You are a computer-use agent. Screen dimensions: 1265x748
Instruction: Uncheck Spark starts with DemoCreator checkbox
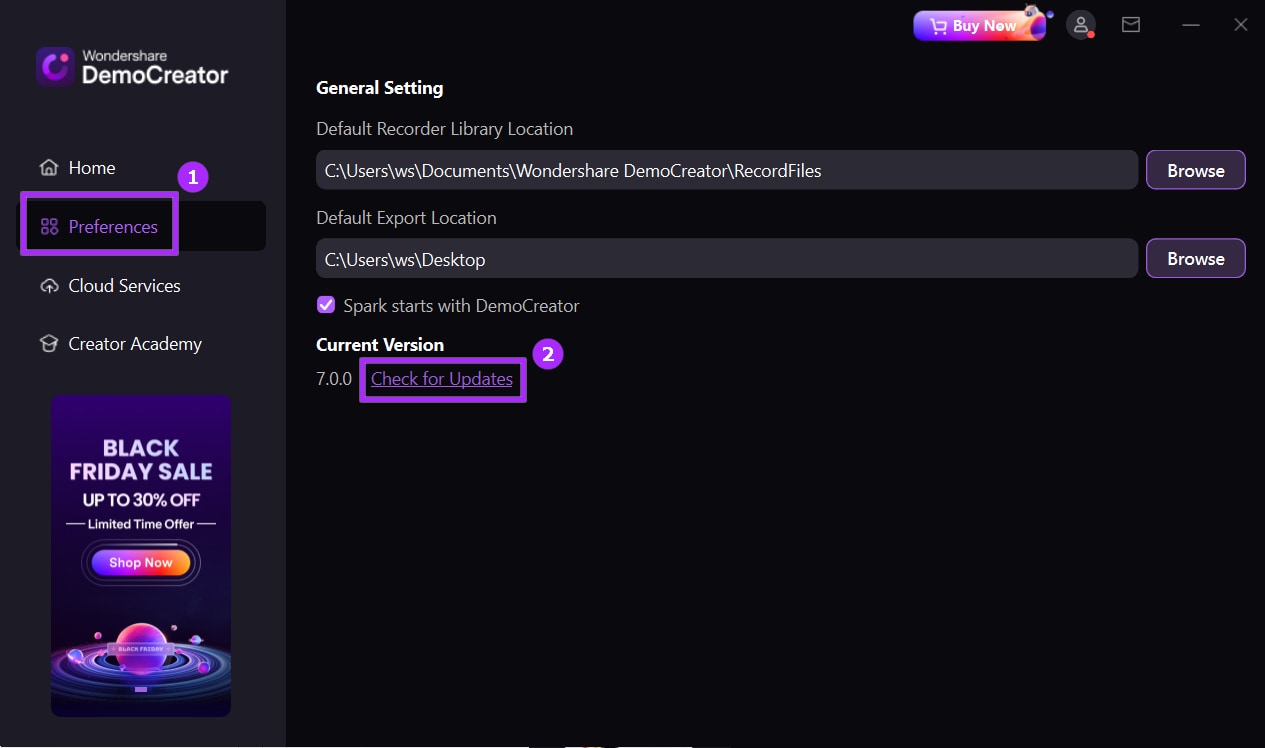pos(326,305)
